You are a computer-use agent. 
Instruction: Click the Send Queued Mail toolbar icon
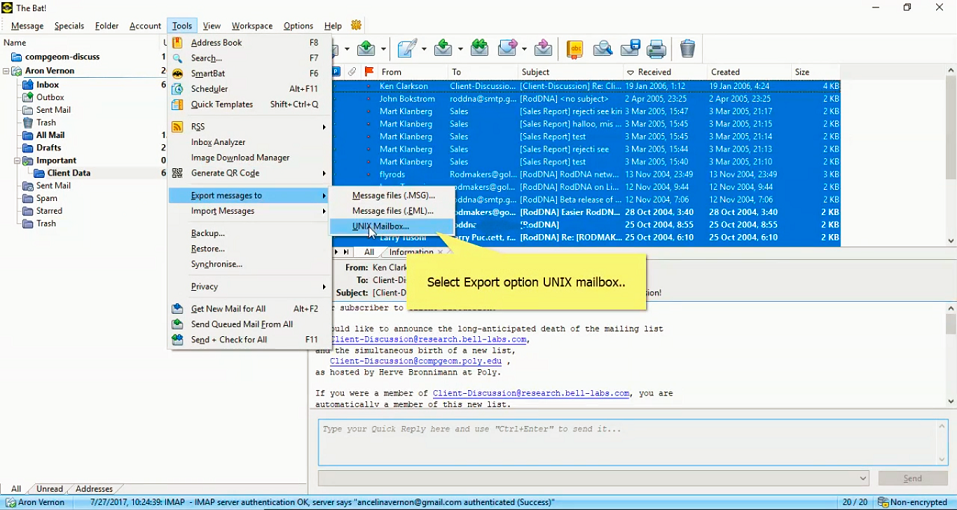pos(366,48)
